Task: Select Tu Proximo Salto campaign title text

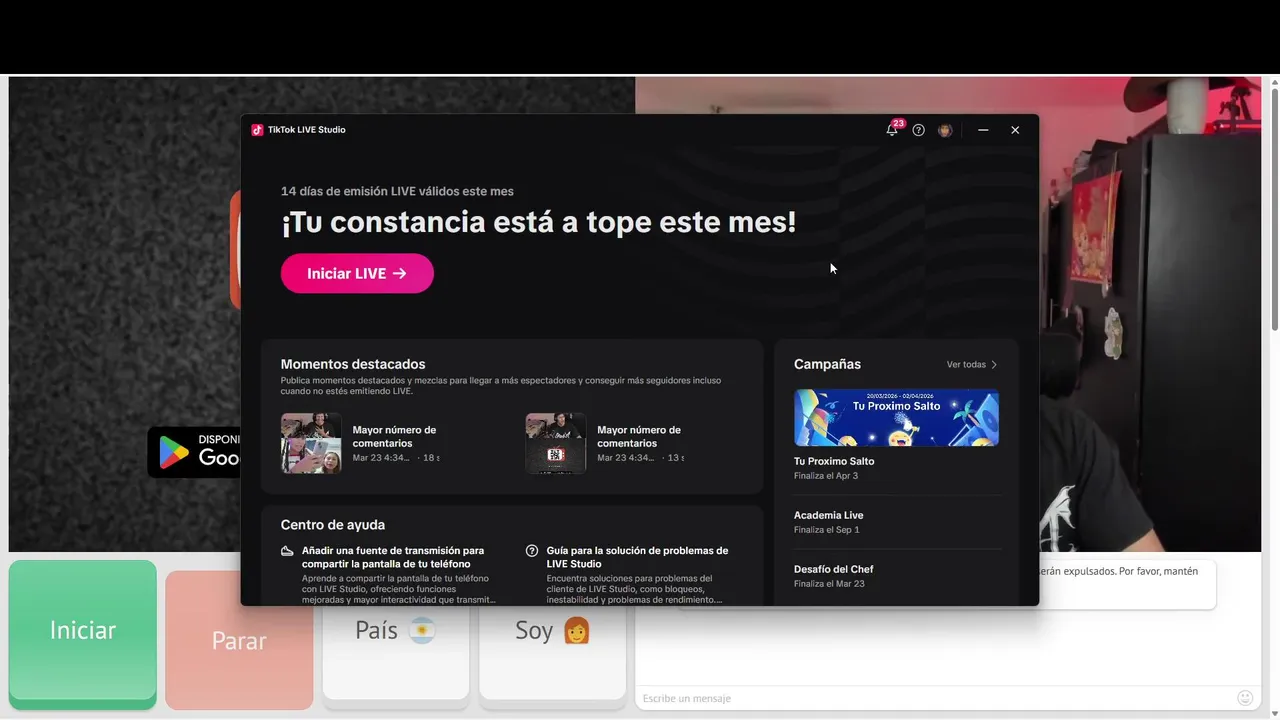Action: coord(834,461)
